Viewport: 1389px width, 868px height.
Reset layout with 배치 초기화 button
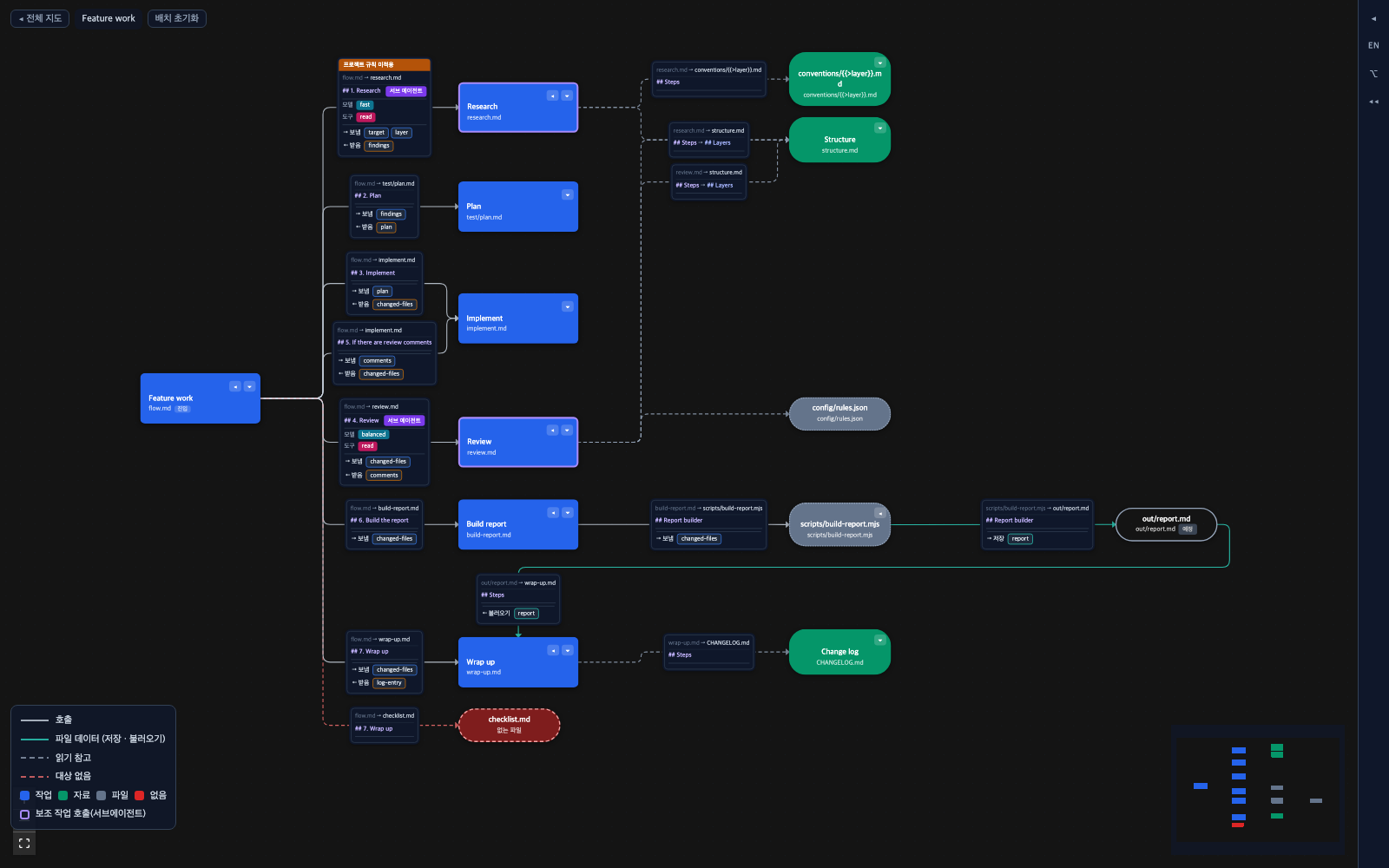tap(177, 18)
